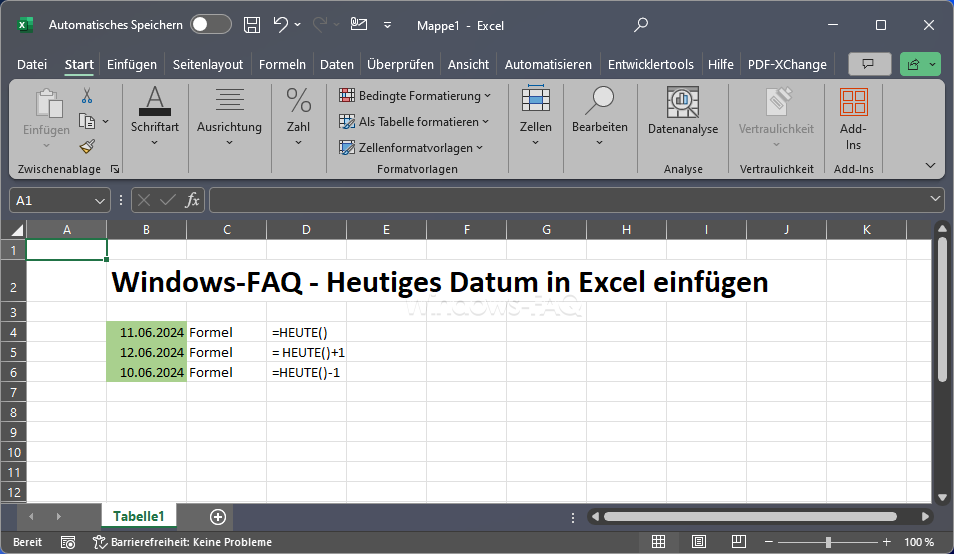This screenshot has width=954, height=554.
Task: Open Barrierefreiheit: Keine Probleme status
Action: click(182, 542)
